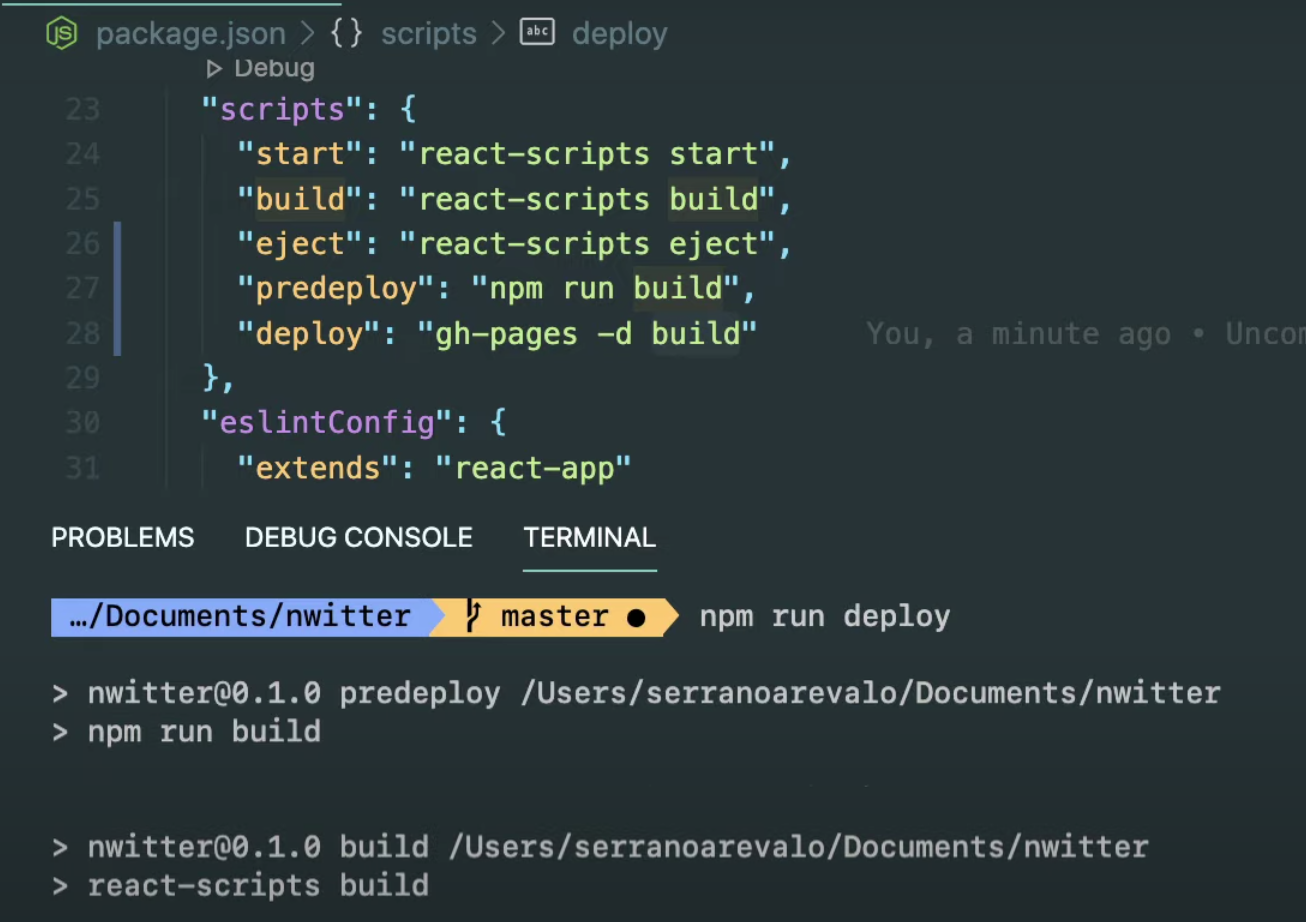Click the Debug code lens link
This screenshot has width=1306, height=922.
click(x=274, y=68)
